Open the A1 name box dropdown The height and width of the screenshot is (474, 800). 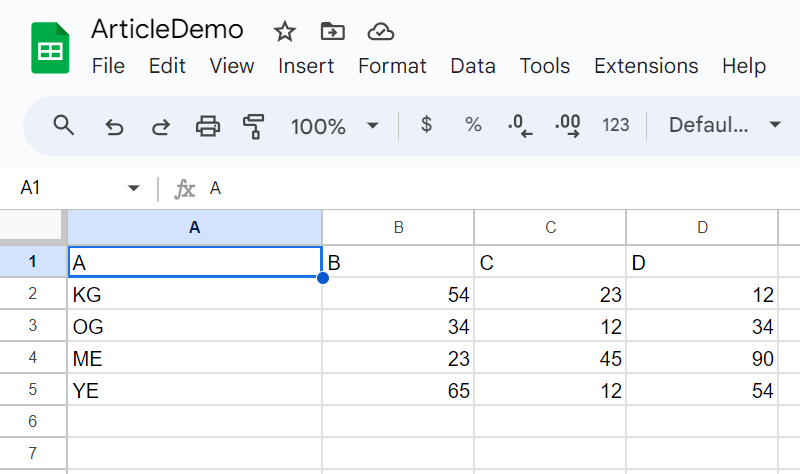coord(134,188)
